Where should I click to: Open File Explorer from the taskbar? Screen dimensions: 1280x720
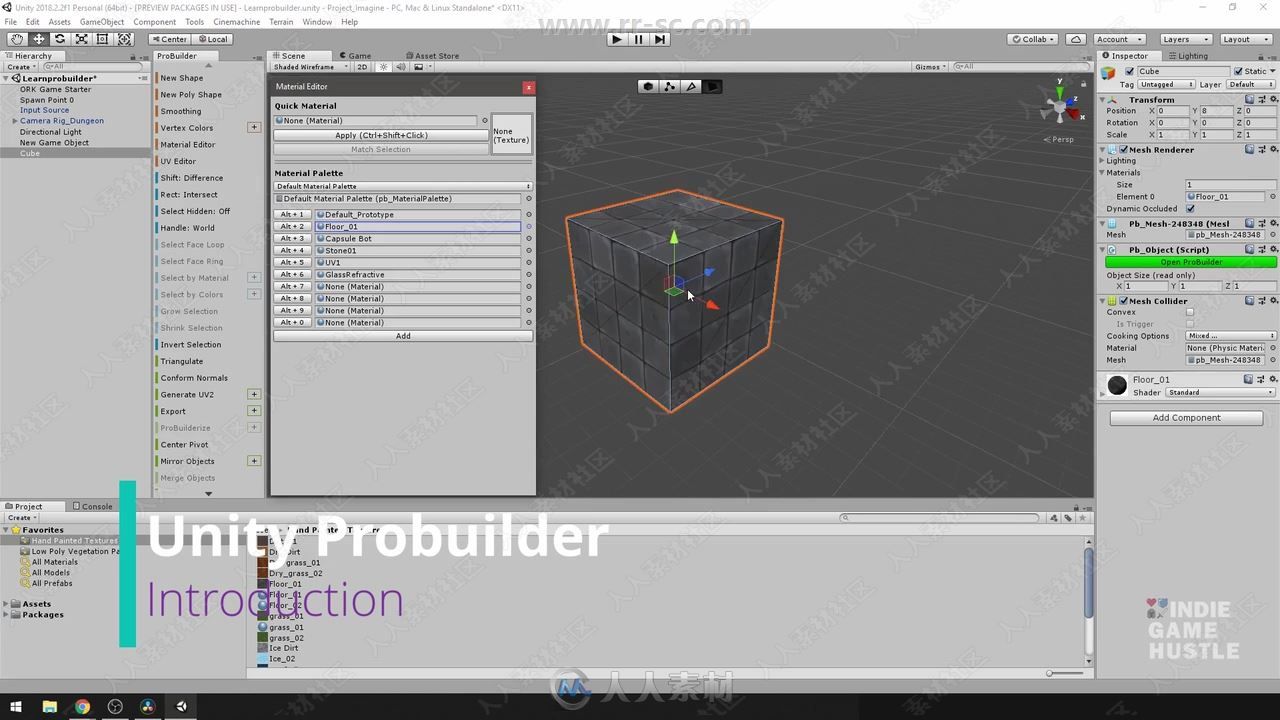click(x=49, y=706)
